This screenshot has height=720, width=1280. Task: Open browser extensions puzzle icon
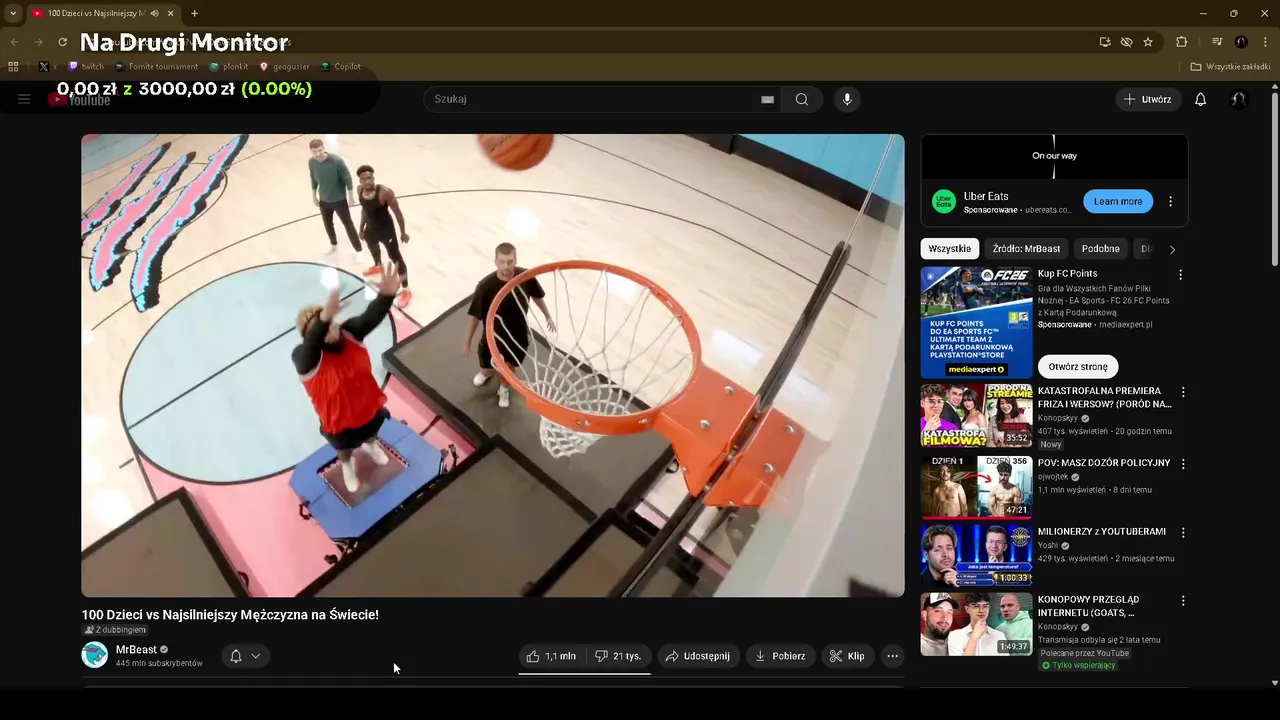1181,42
